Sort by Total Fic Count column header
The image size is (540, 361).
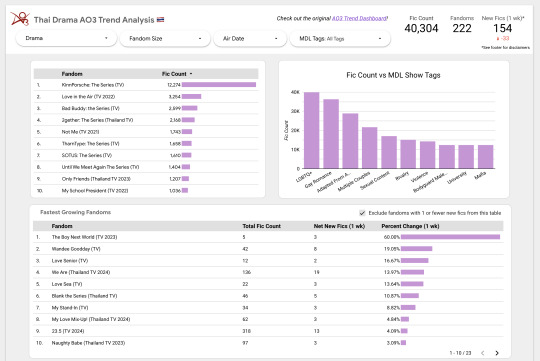pyautogui.click(x=261, y=226)
